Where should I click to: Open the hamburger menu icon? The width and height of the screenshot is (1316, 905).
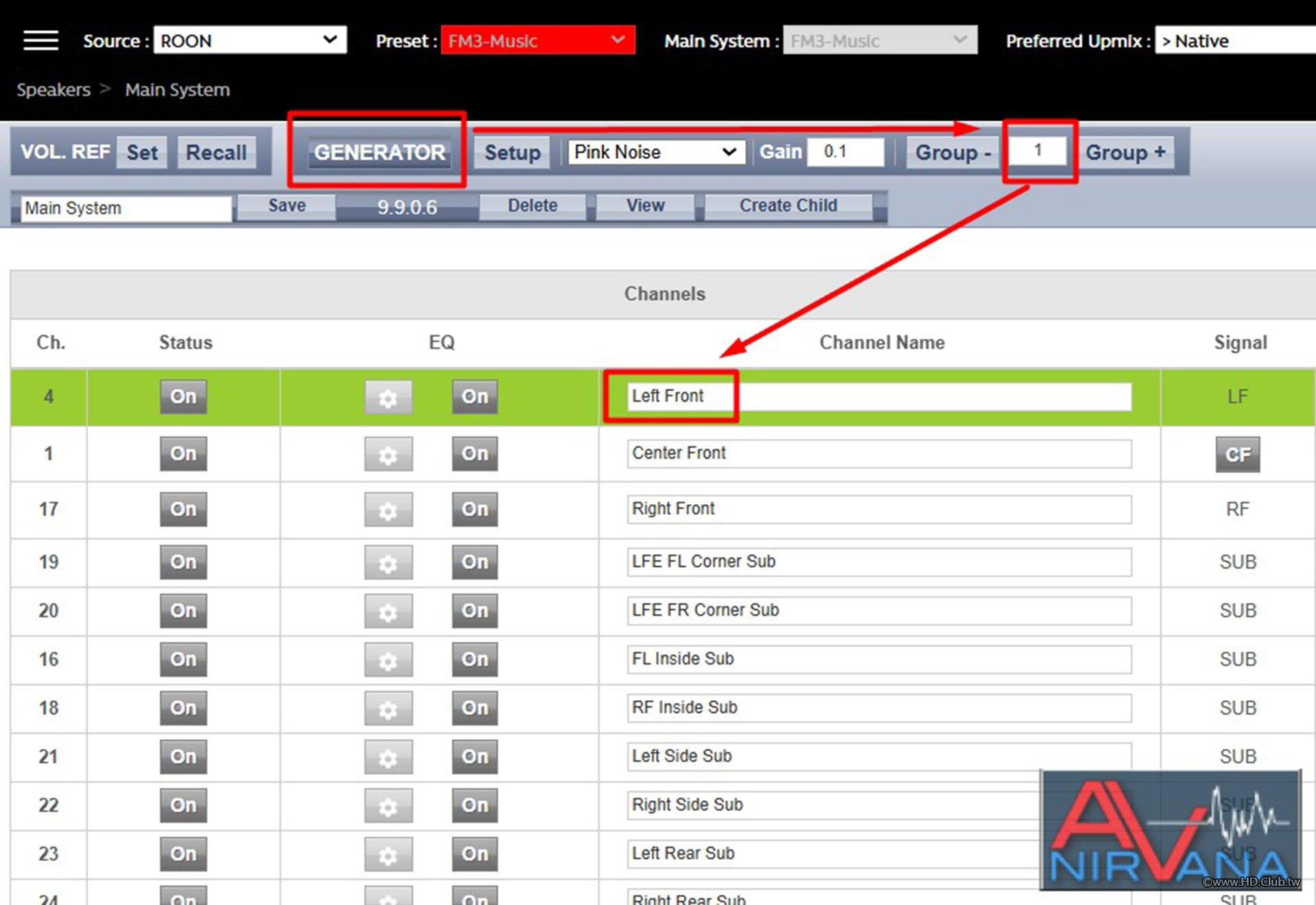pyautogui.click(x=40, y=40)
